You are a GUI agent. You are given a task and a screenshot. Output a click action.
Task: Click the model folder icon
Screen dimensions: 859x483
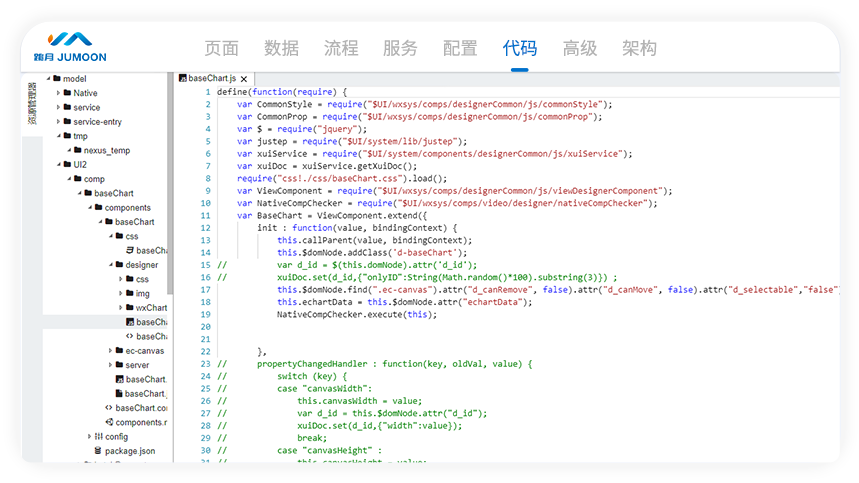[57, 78]
